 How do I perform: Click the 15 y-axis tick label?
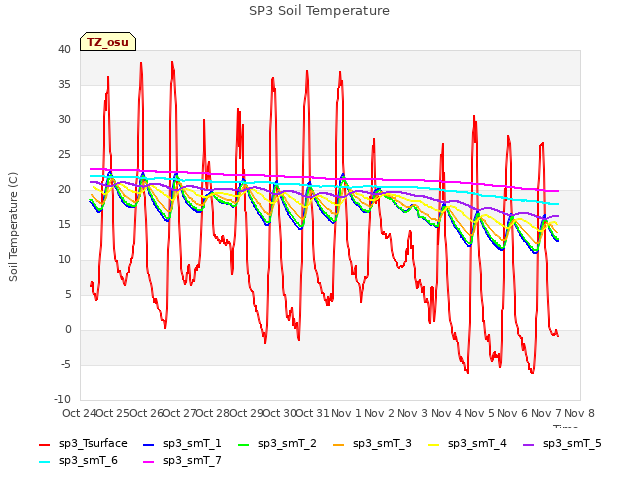pos(64,224)
